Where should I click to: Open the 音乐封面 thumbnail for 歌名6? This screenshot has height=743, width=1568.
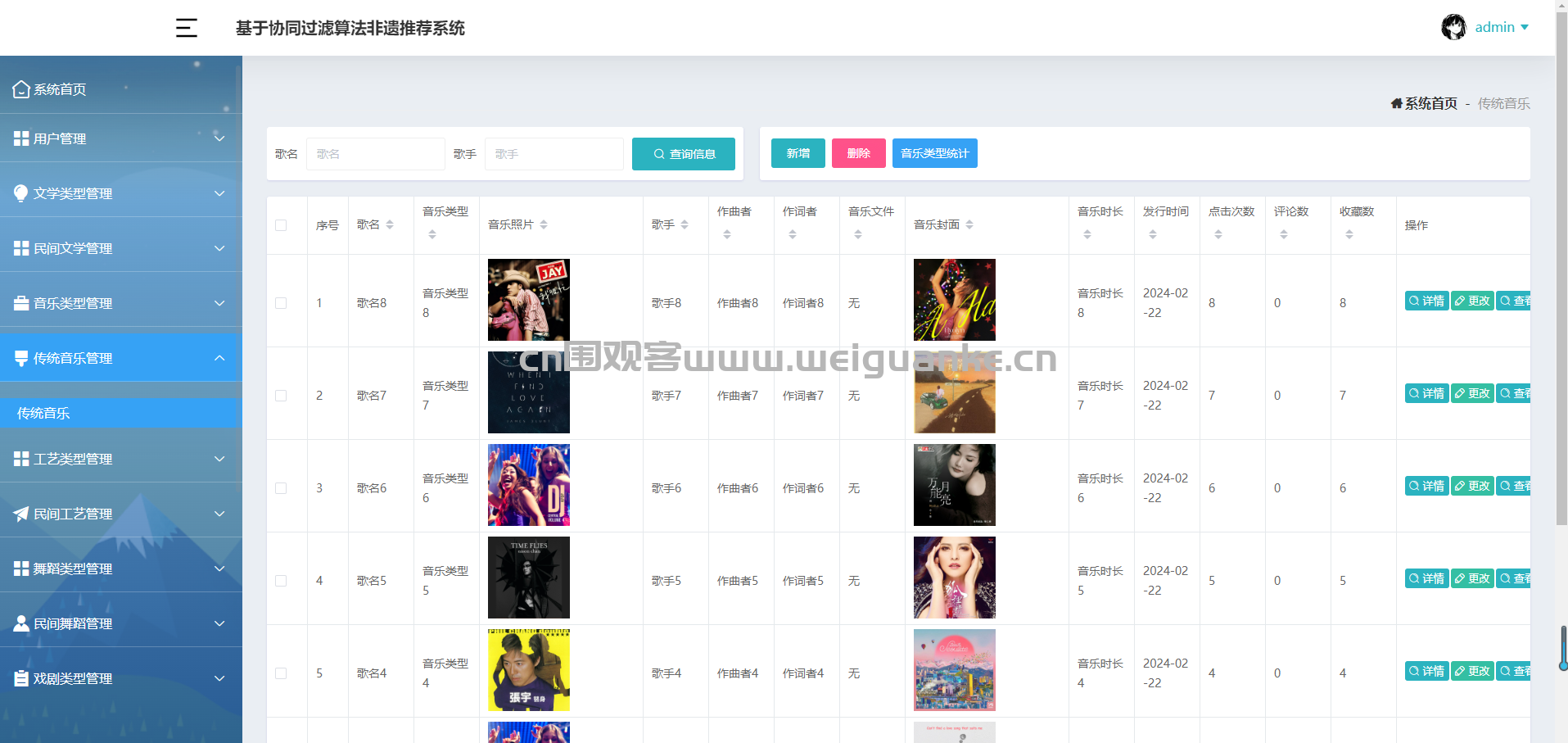[x=955, y=485]
